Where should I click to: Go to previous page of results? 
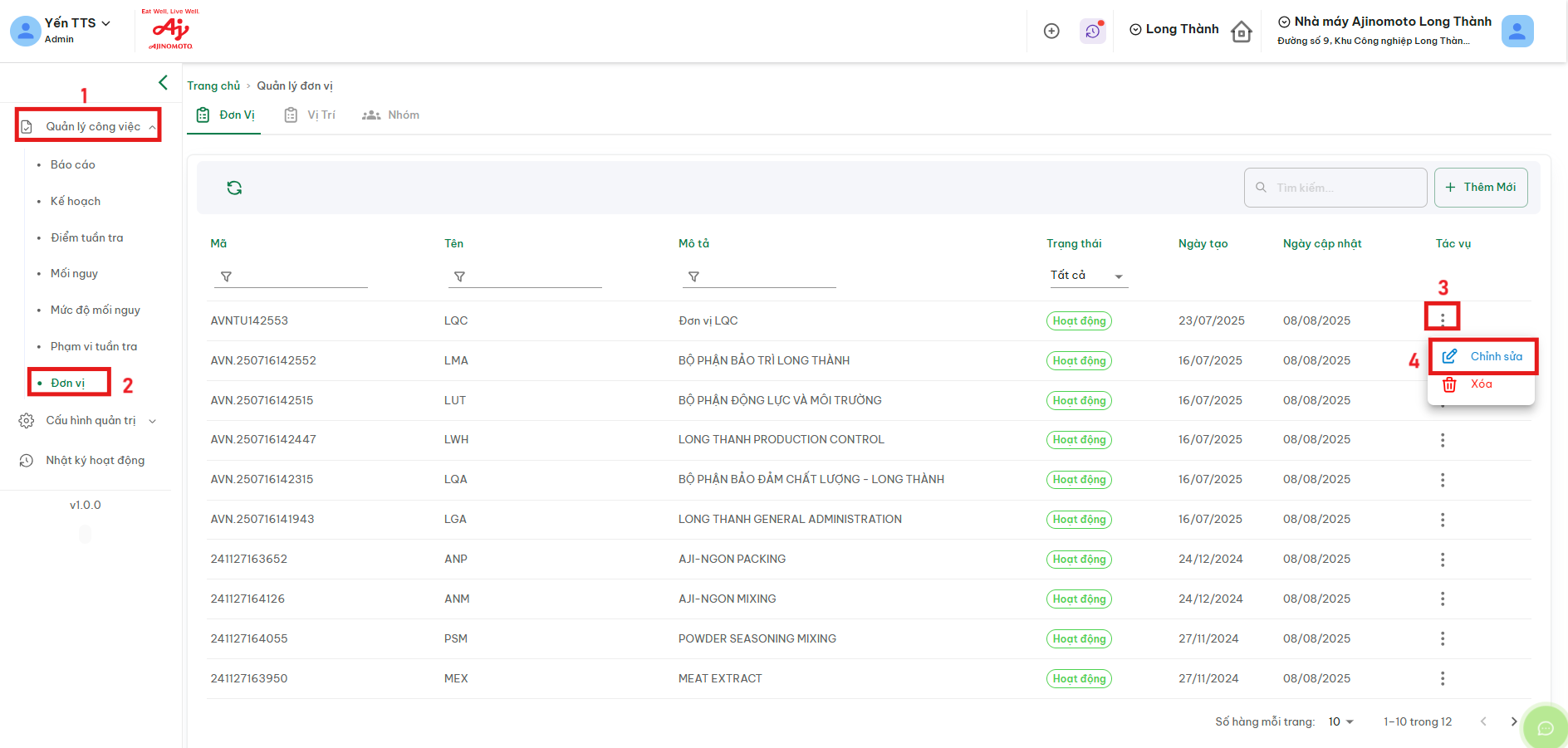tap(1483, 721)
